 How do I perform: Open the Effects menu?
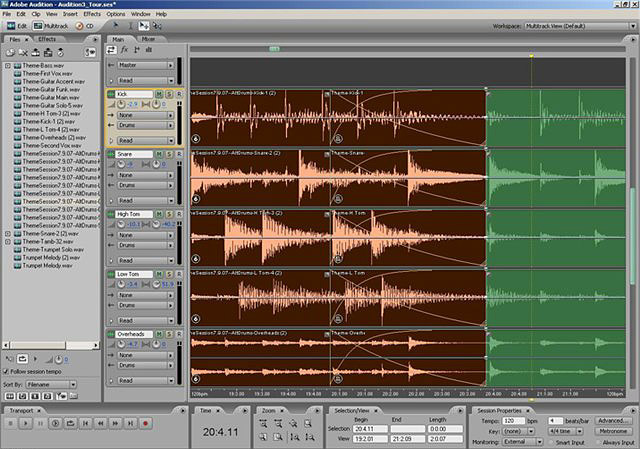pos(92,14)
